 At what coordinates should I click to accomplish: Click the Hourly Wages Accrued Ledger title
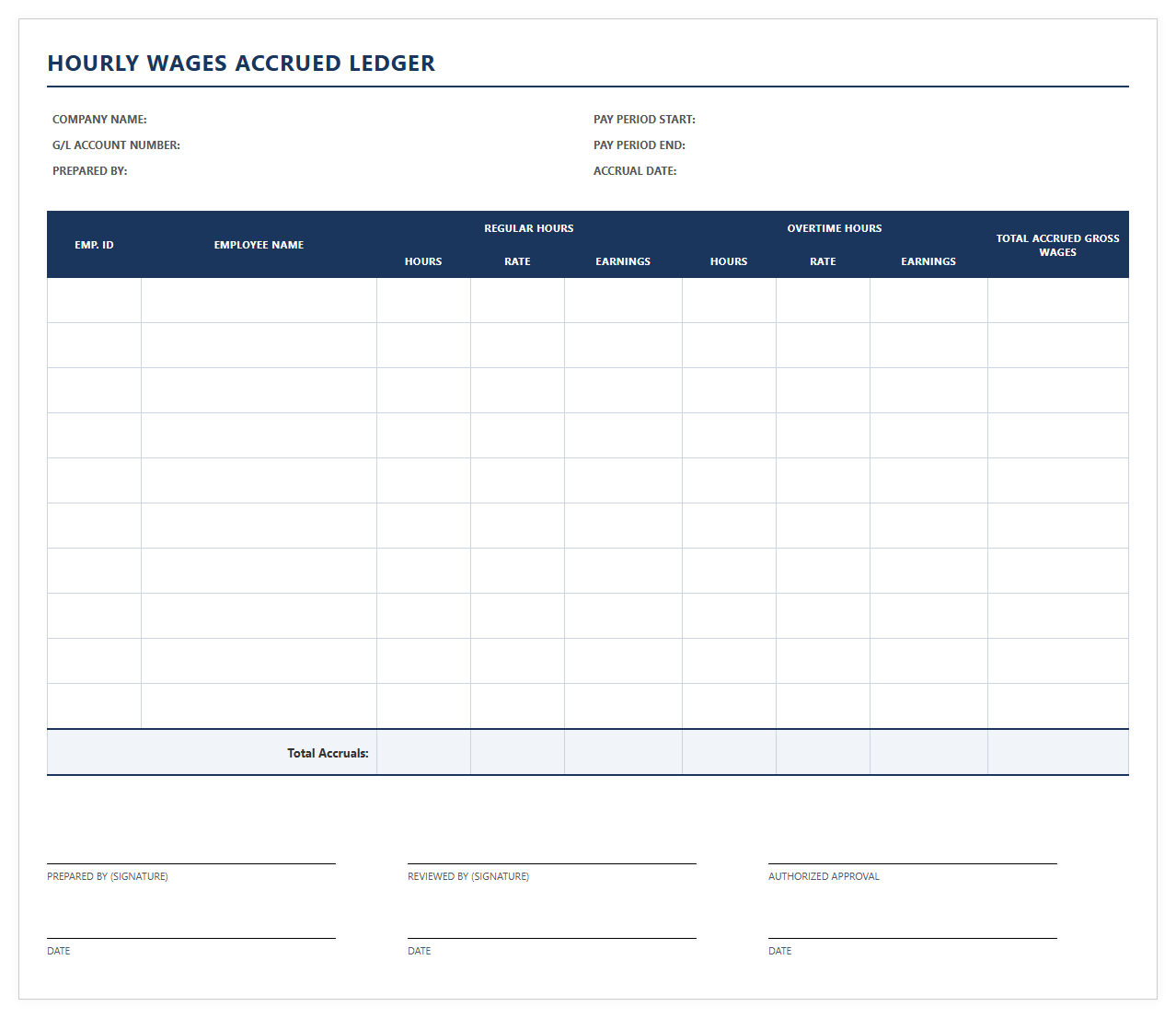coord(241,64)
